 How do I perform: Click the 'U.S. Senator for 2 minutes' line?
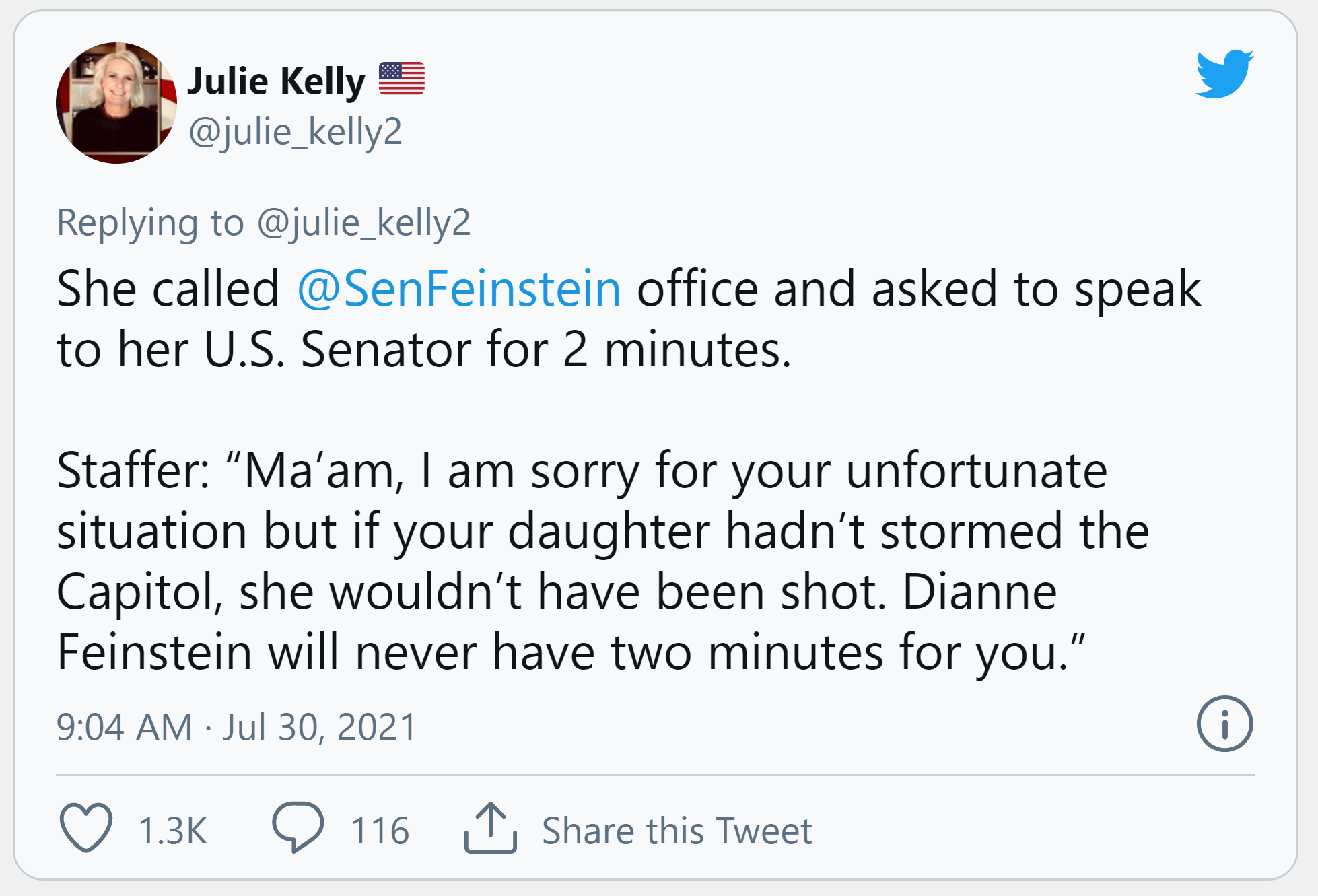click(497, 350)
